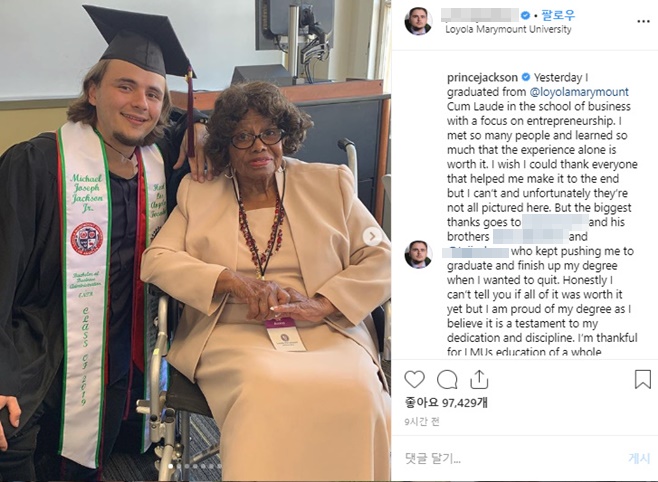Follow the account via 팔로우
658x482 pixels.
(x=554, y=15)
